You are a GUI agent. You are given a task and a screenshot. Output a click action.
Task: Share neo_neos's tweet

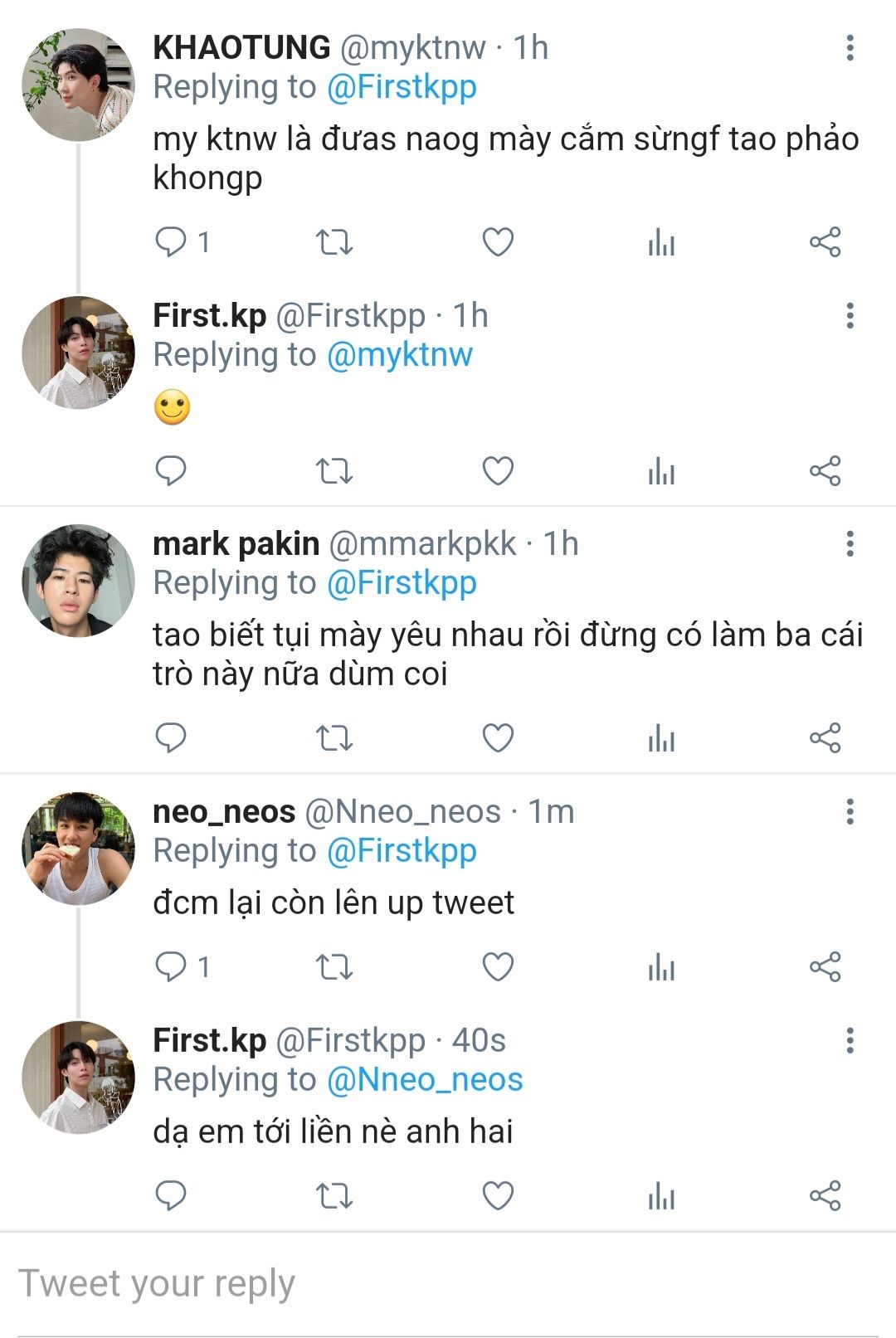point(825,967)
